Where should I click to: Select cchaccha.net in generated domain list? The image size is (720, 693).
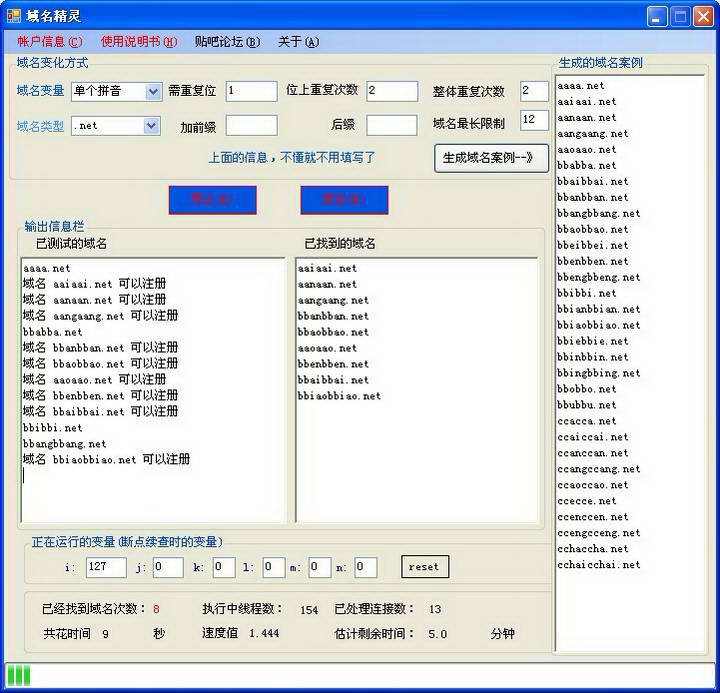pos(592,549)
